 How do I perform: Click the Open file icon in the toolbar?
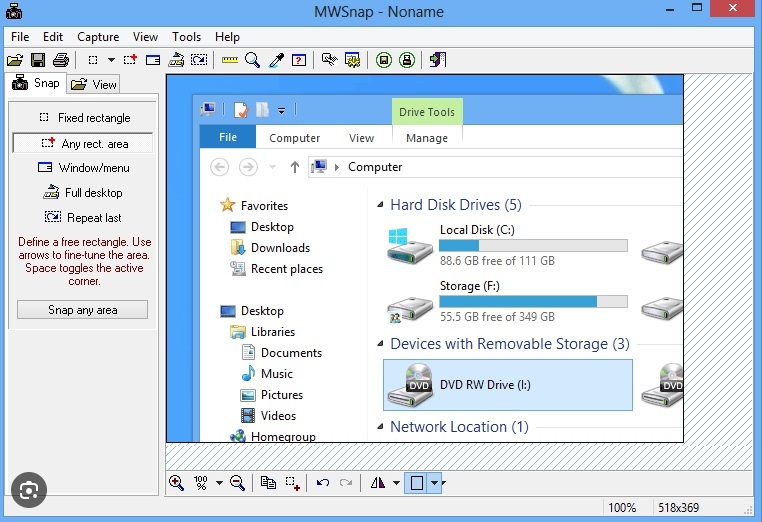15,60
